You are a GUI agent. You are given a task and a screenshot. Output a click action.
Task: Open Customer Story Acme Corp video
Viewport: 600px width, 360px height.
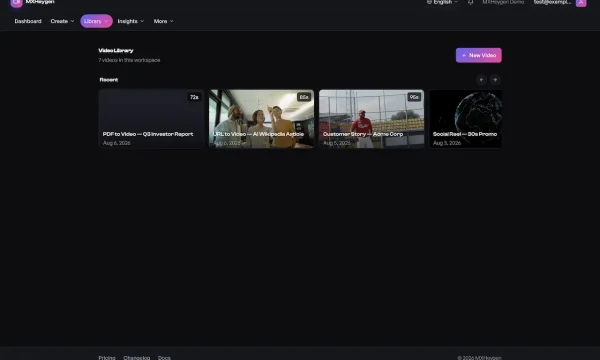pyautogui.click(x=371, y=119)
